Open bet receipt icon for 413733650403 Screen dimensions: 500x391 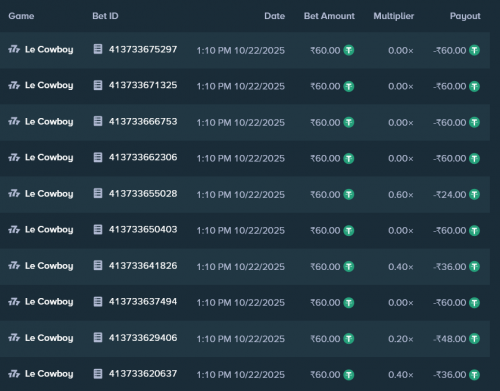(98, 229)
